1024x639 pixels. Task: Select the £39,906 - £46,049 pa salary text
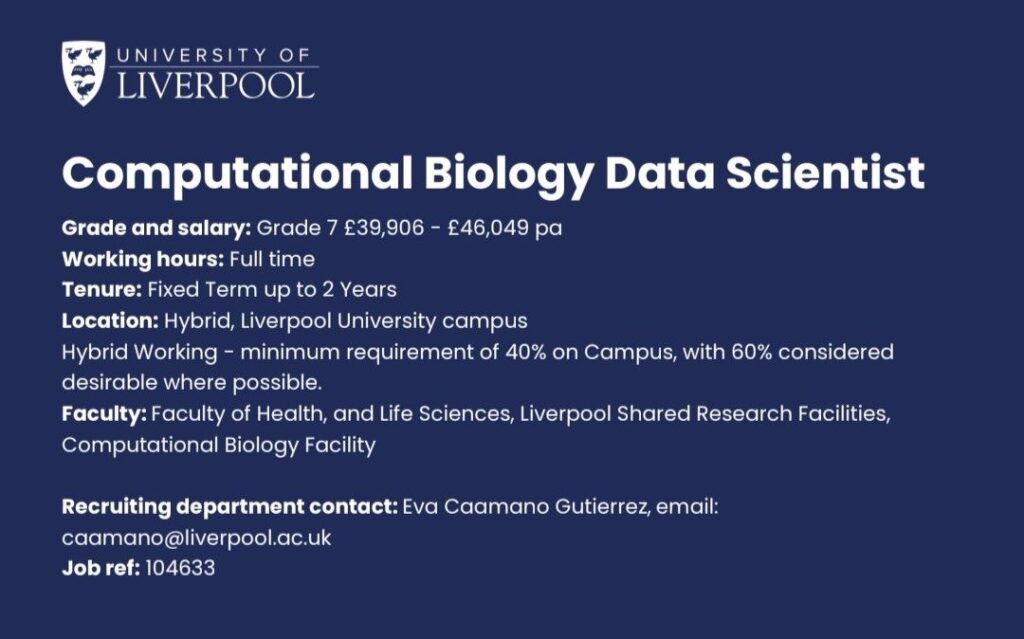(x=450, y=228)
